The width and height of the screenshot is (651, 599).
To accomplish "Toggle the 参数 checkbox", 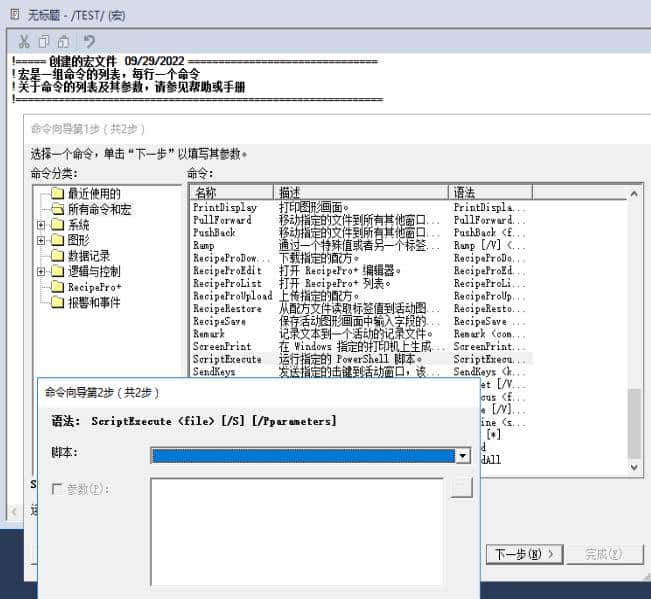I will (56, 489).
